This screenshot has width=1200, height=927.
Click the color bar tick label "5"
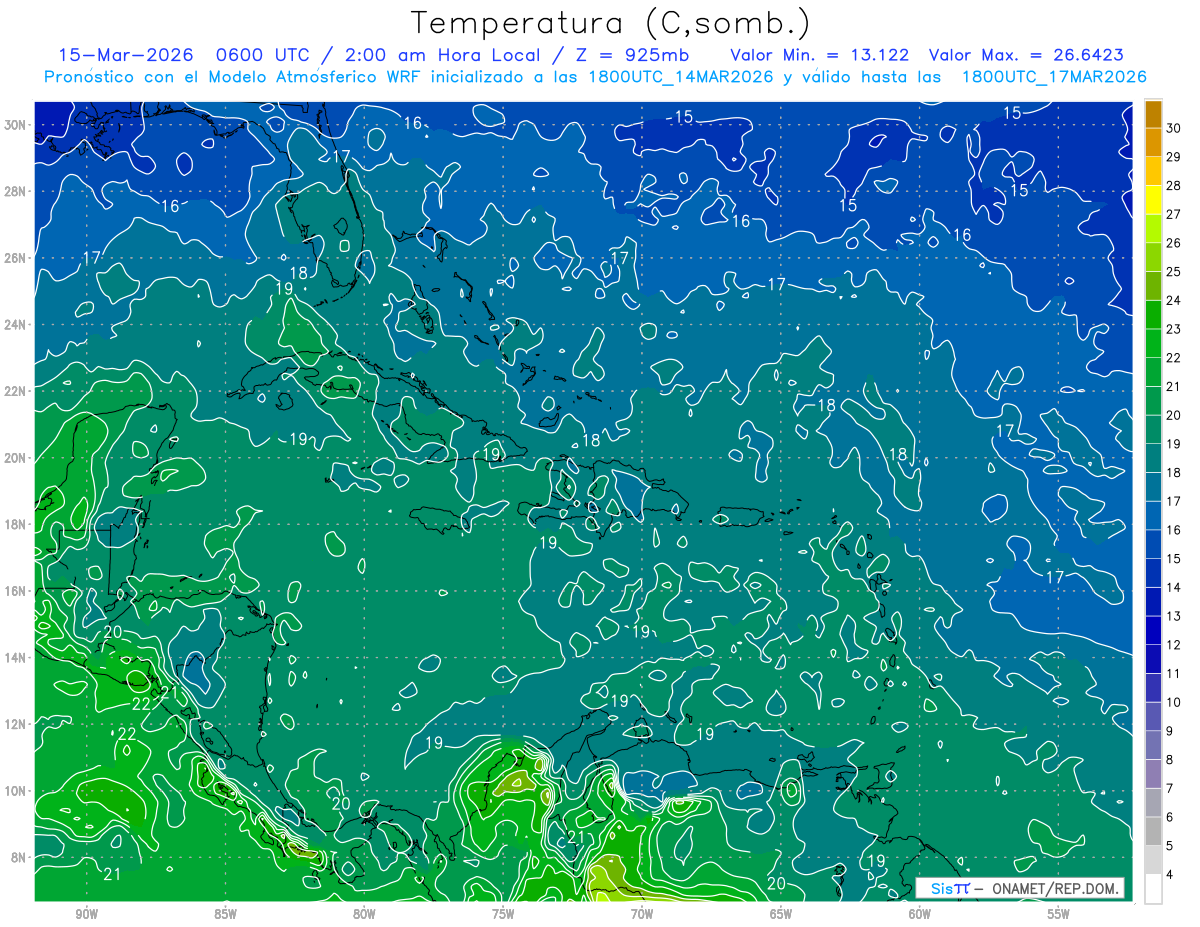(x=1171, y=846)
